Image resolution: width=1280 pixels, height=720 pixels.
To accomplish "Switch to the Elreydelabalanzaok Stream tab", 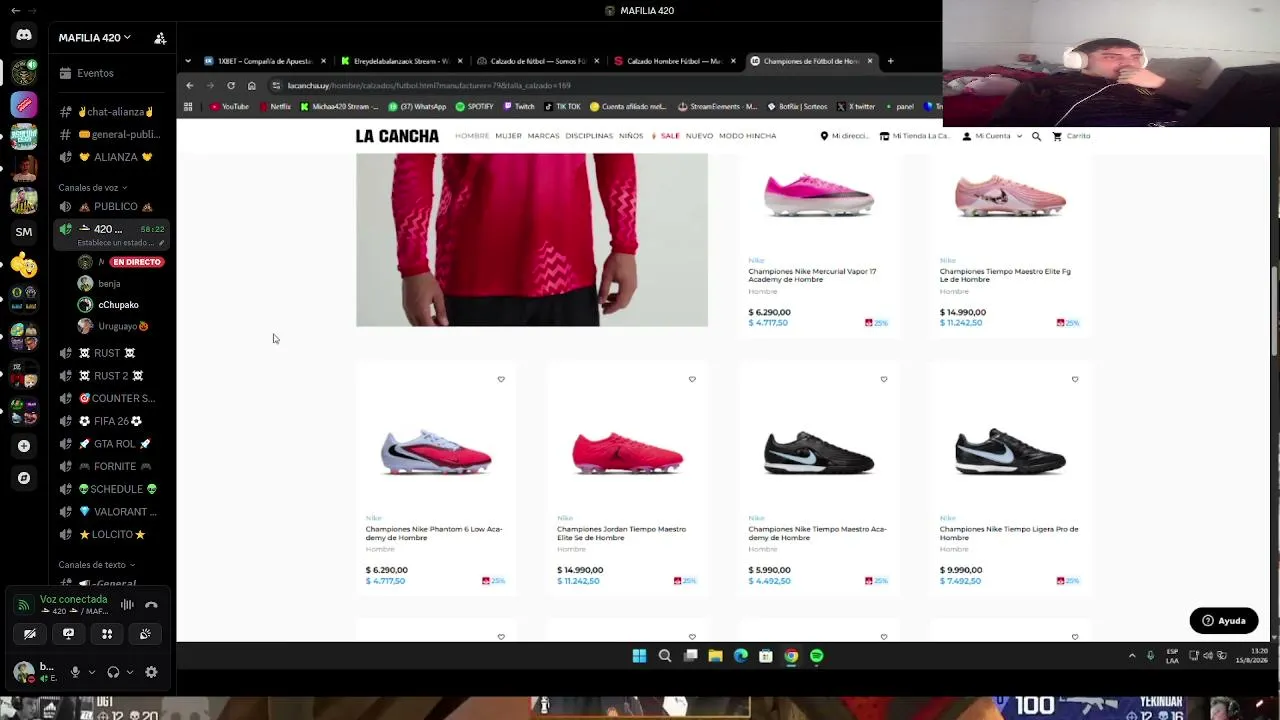I will point(402,61).
